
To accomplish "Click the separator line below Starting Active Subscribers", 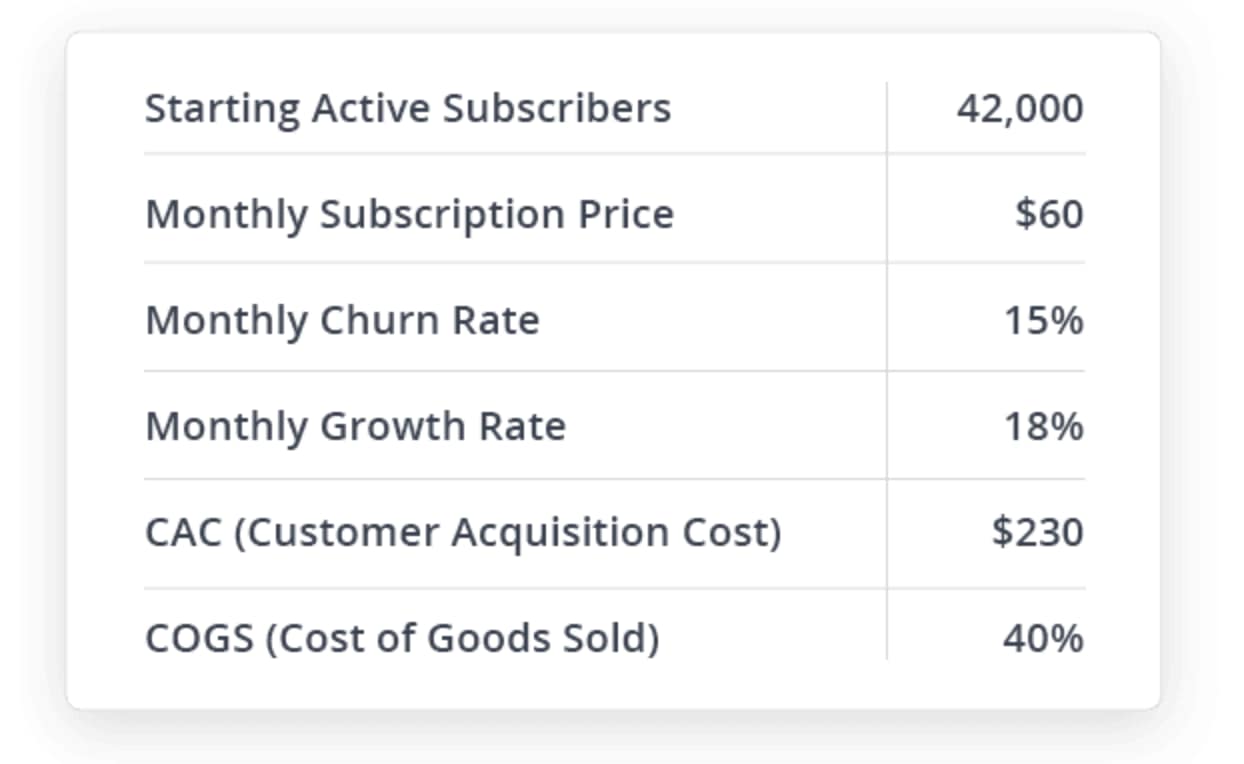I will 500,154.
